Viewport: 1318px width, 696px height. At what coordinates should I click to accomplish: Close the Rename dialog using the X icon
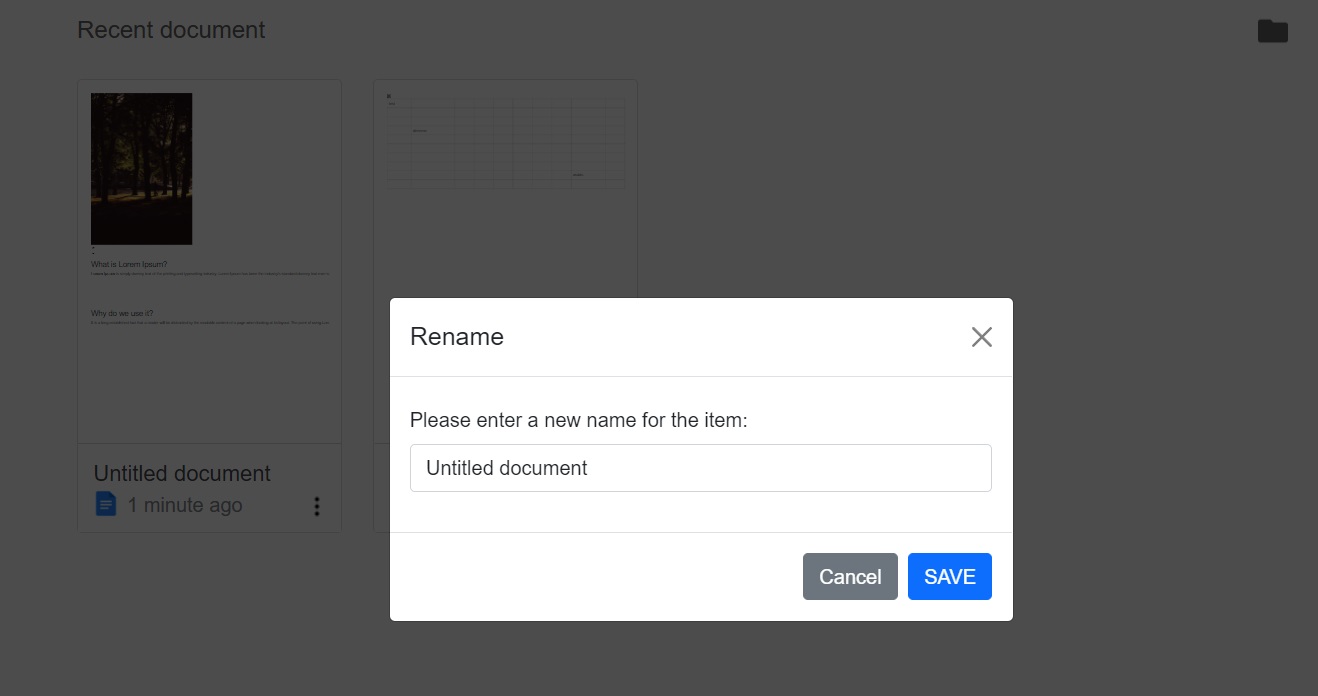981,337
